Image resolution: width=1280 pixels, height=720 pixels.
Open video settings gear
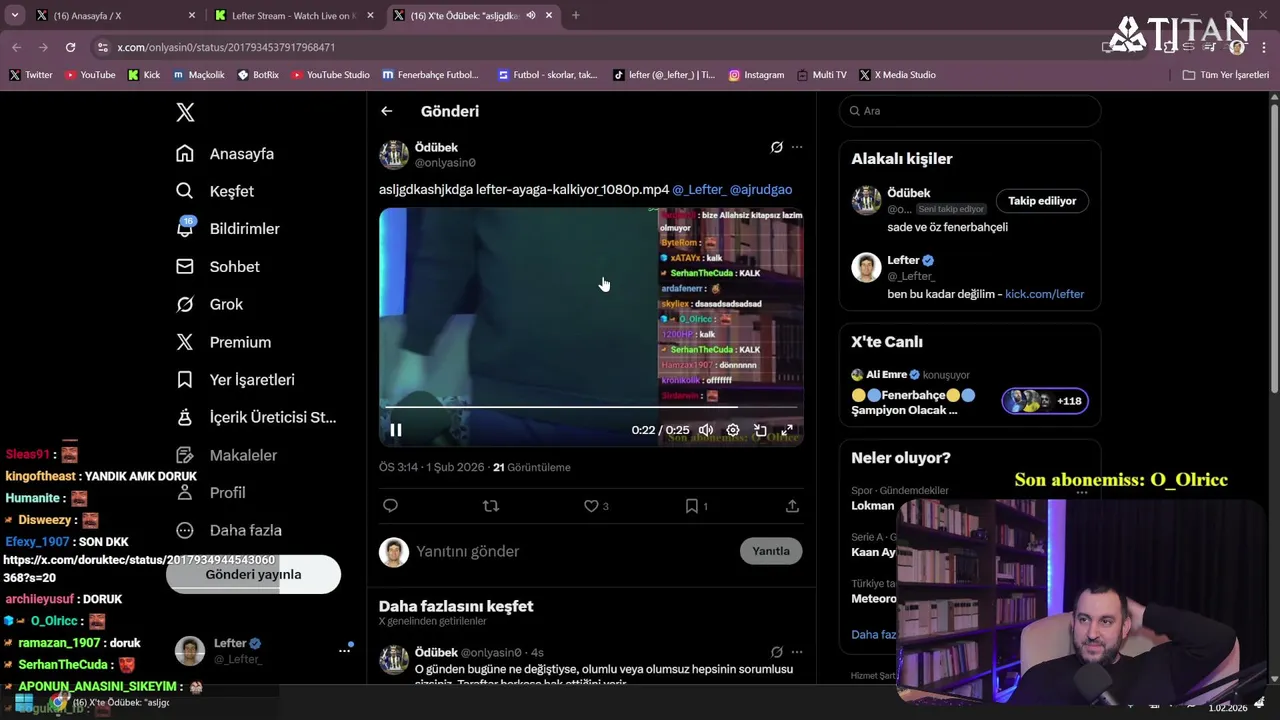tap(733, 430)
